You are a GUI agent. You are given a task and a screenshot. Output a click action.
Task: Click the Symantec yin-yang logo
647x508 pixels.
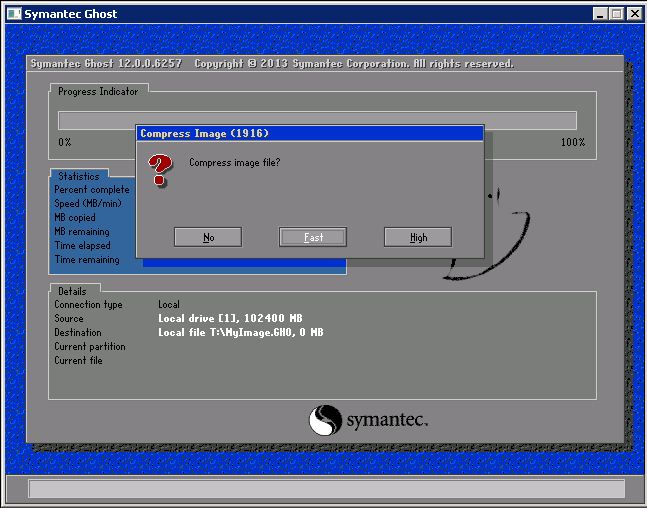(326, 420)
